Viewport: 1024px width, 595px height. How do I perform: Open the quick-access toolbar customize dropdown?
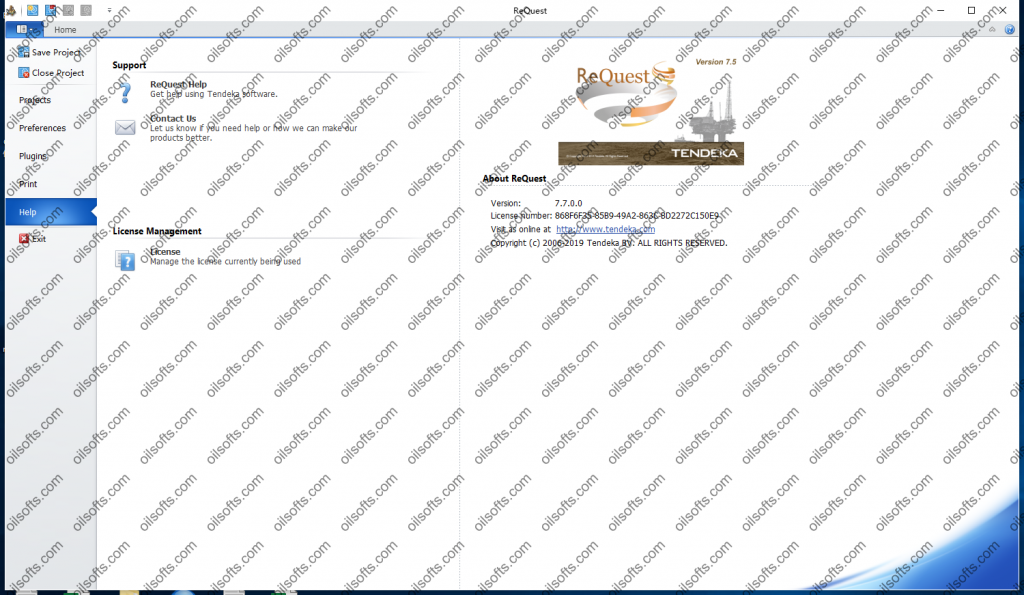(x=109, y=10)
